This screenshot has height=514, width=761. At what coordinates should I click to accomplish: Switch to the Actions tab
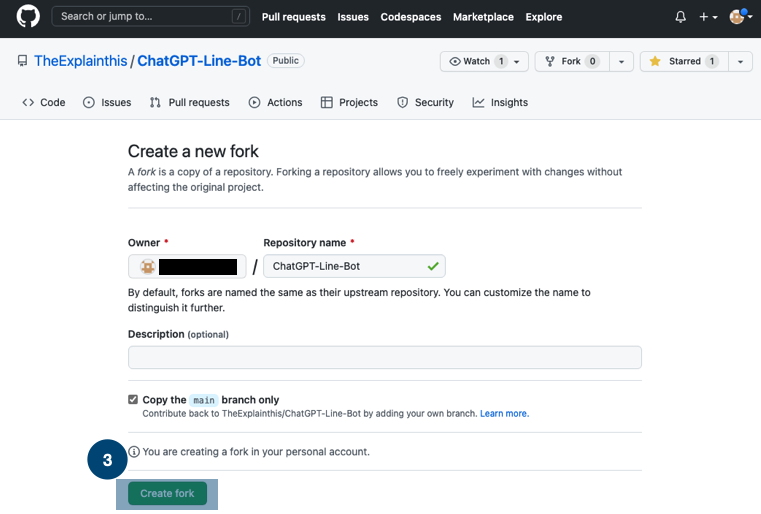[275, 102]
